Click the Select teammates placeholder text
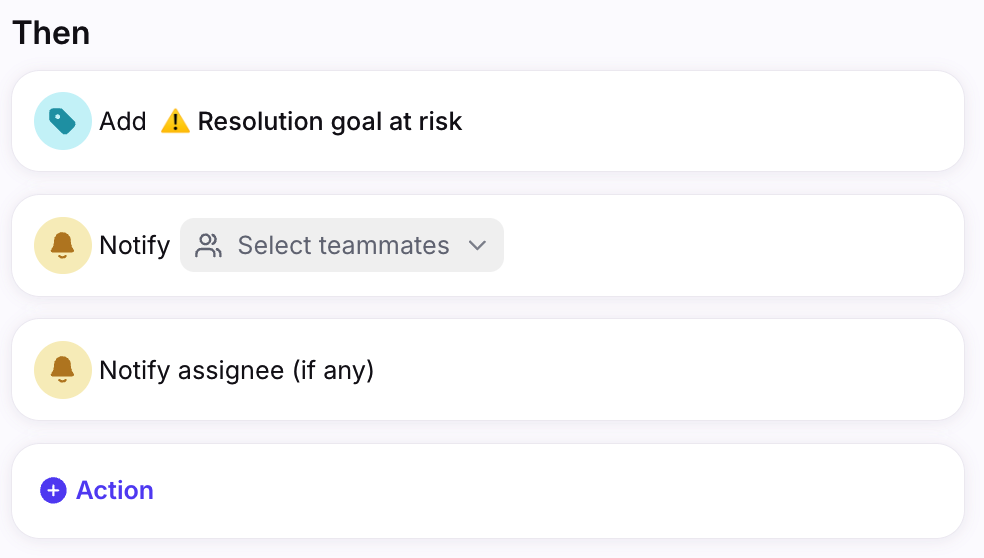984x558 pixels. coord(343,245)
